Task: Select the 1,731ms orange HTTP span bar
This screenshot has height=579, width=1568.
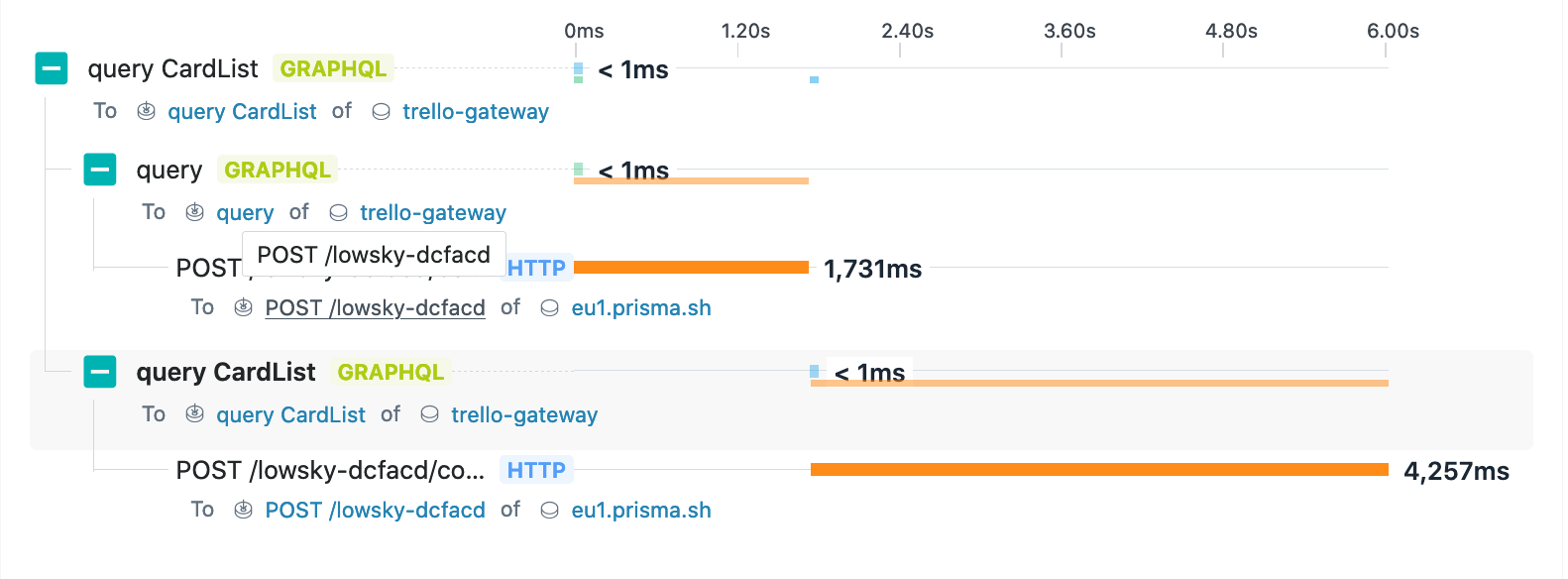Action: (691, 267)
